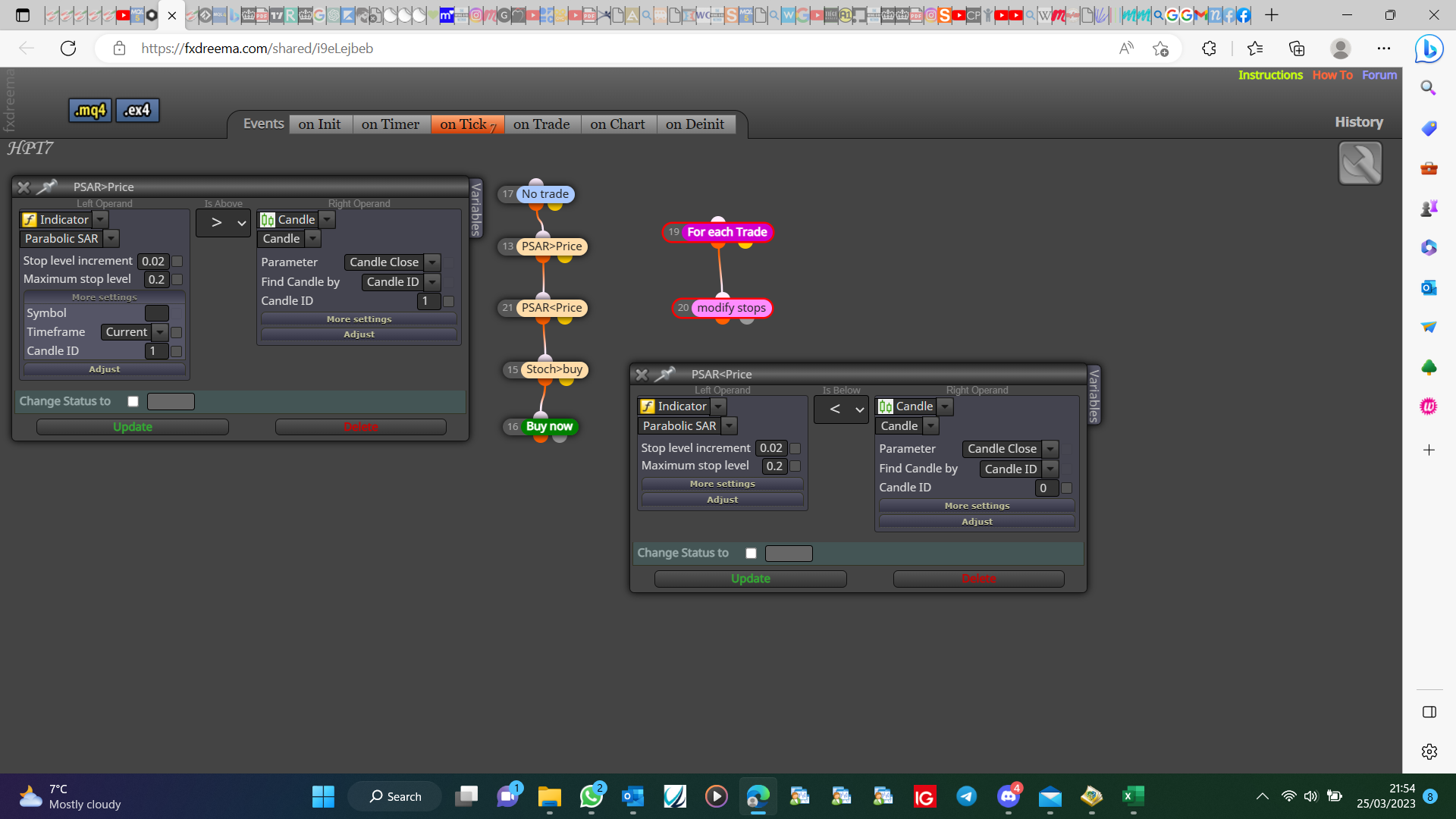
Task: Tick checkbox next to Stop level increment 0.02 in PSAR>Price panel
Action: (x=177, y=261)
